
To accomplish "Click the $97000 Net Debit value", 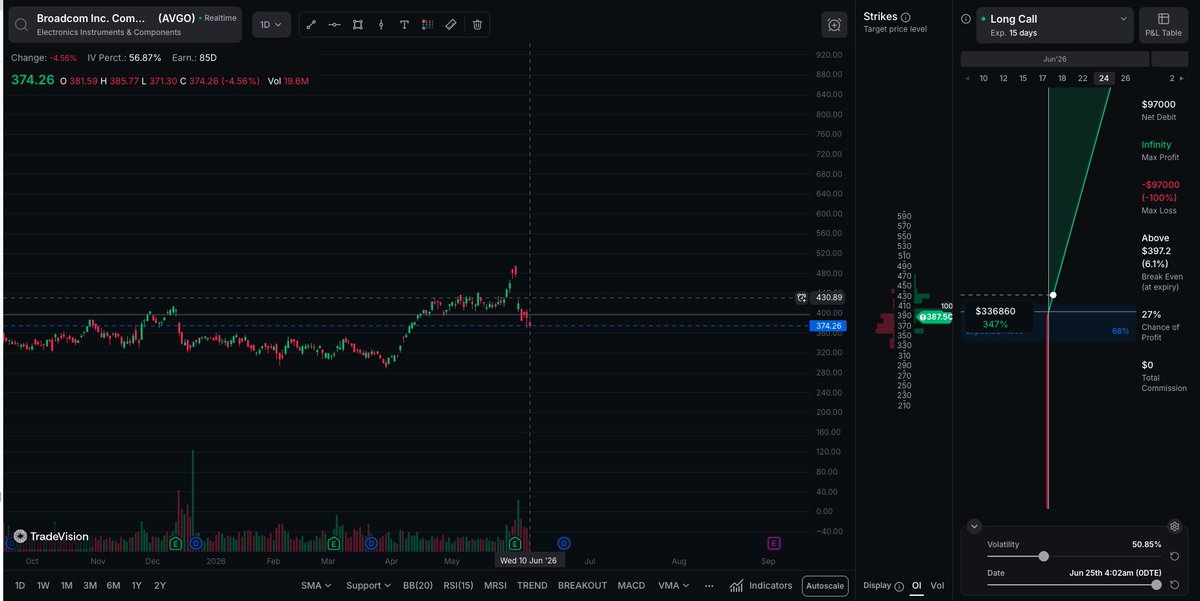I will tap(1159, 104).
